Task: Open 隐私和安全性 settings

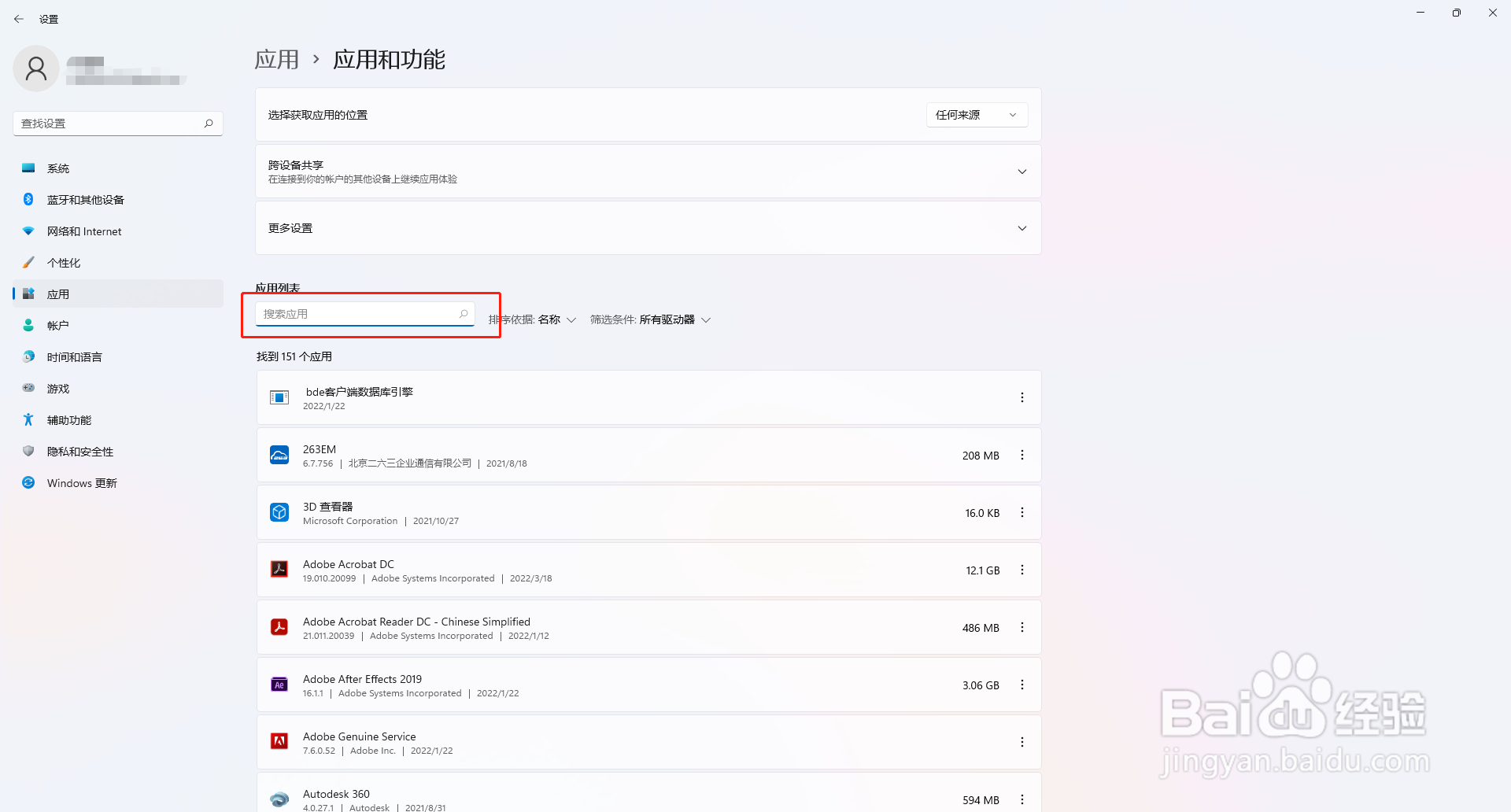Action: pyautogui.click(x=118, y=452)
